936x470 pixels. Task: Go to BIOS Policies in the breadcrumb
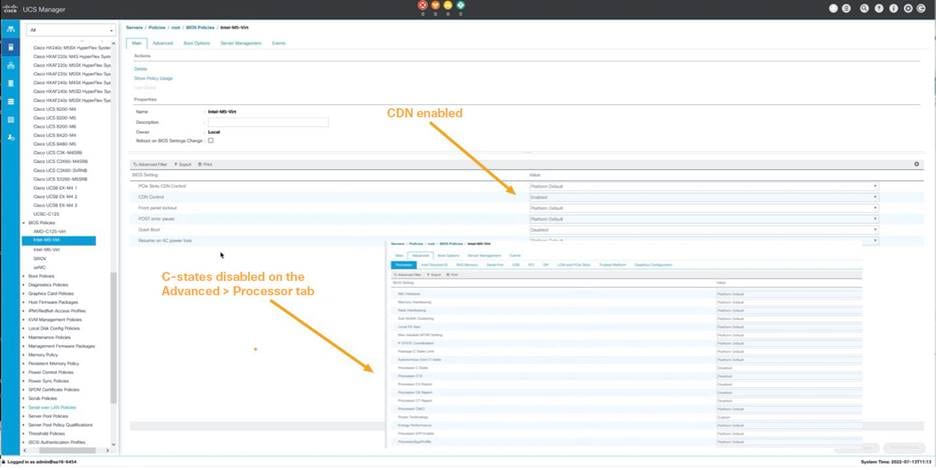tap(201, 27)
